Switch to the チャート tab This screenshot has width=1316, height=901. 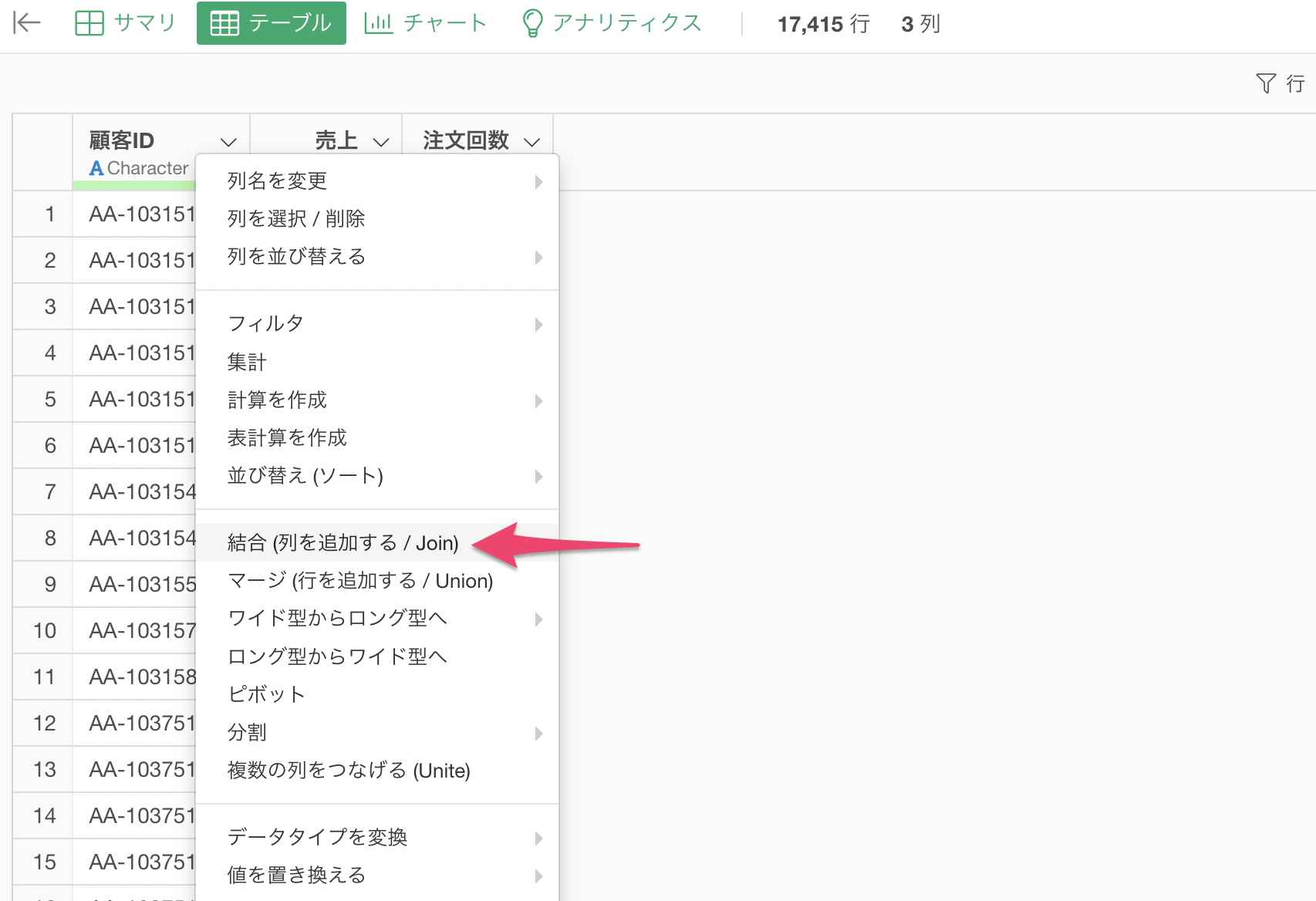[425, 23]
